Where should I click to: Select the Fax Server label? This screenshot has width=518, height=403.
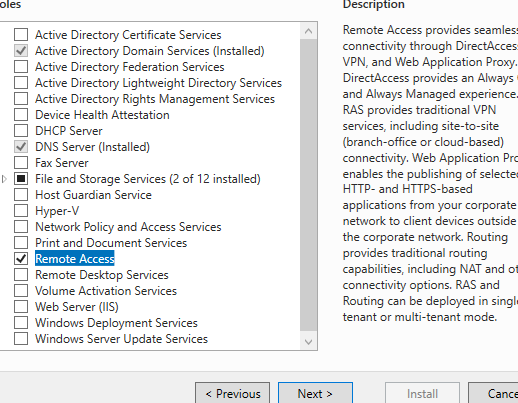click(62, 163)
